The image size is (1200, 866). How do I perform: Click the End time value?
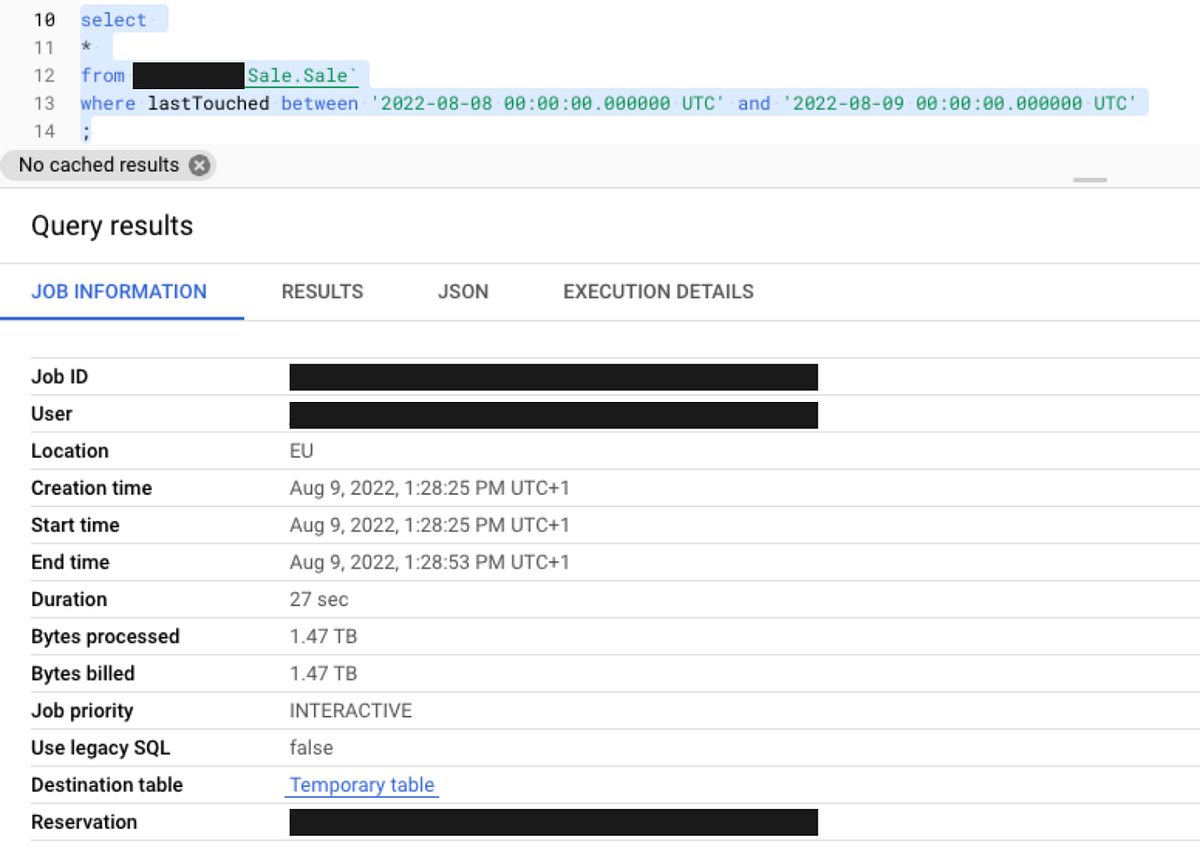[x=428, y=562]
